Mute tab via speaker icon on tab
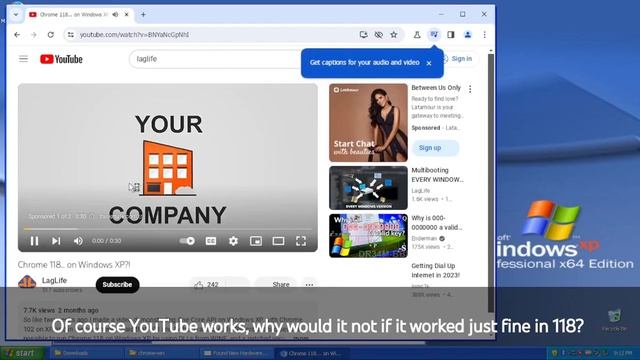Screen dimensions: 640x360 click(116, 15)
